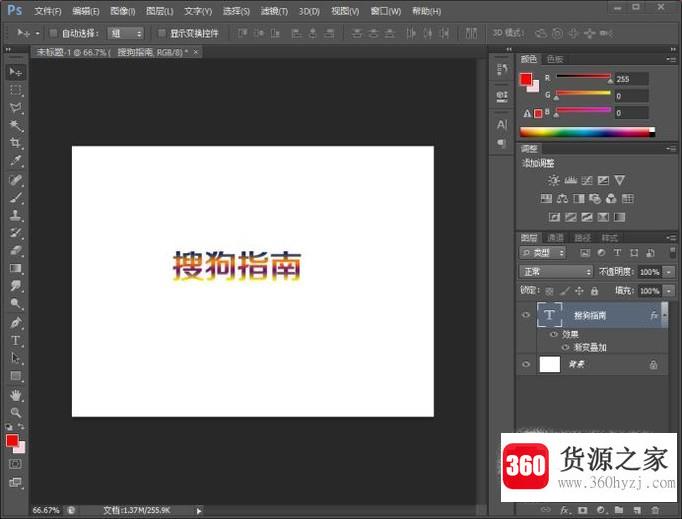Change screen mode icon in toolbox

coord(15,482)
